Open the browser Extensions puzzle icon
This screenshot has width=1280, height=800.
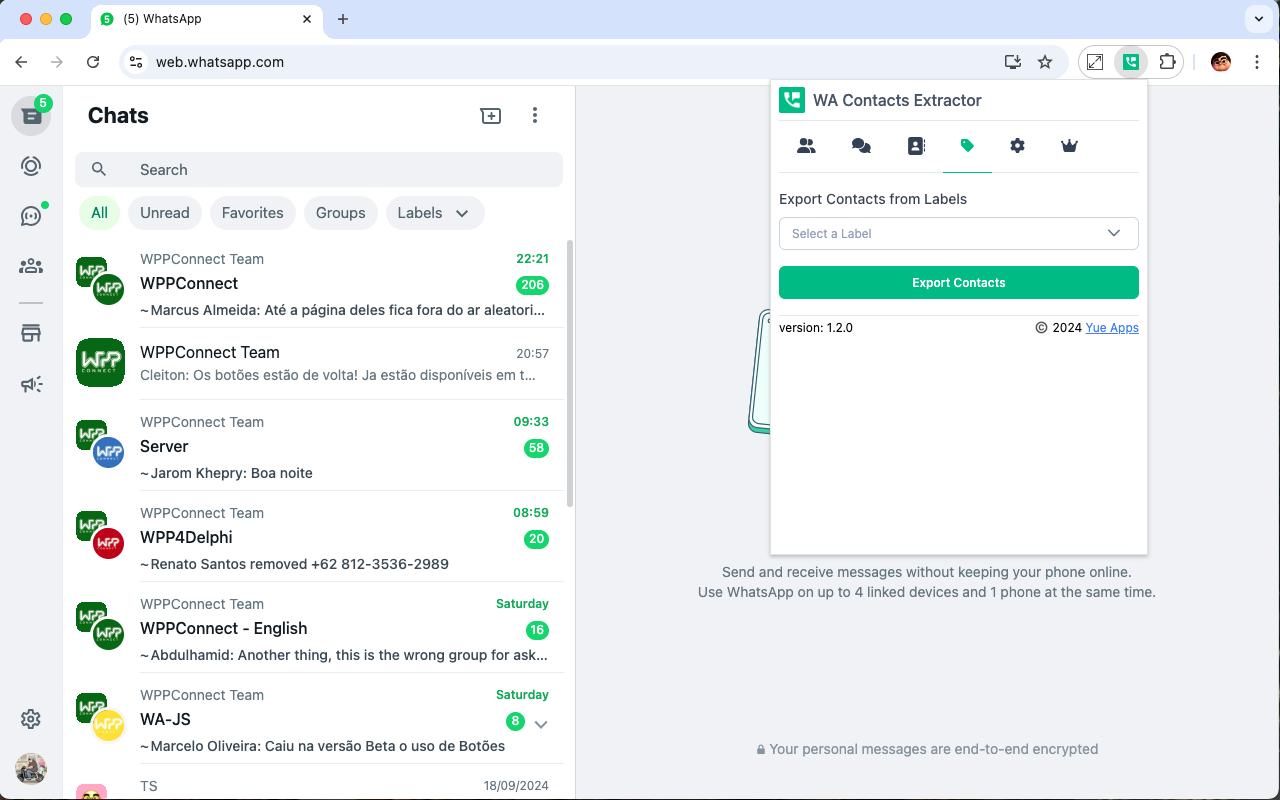point(1167,62)
